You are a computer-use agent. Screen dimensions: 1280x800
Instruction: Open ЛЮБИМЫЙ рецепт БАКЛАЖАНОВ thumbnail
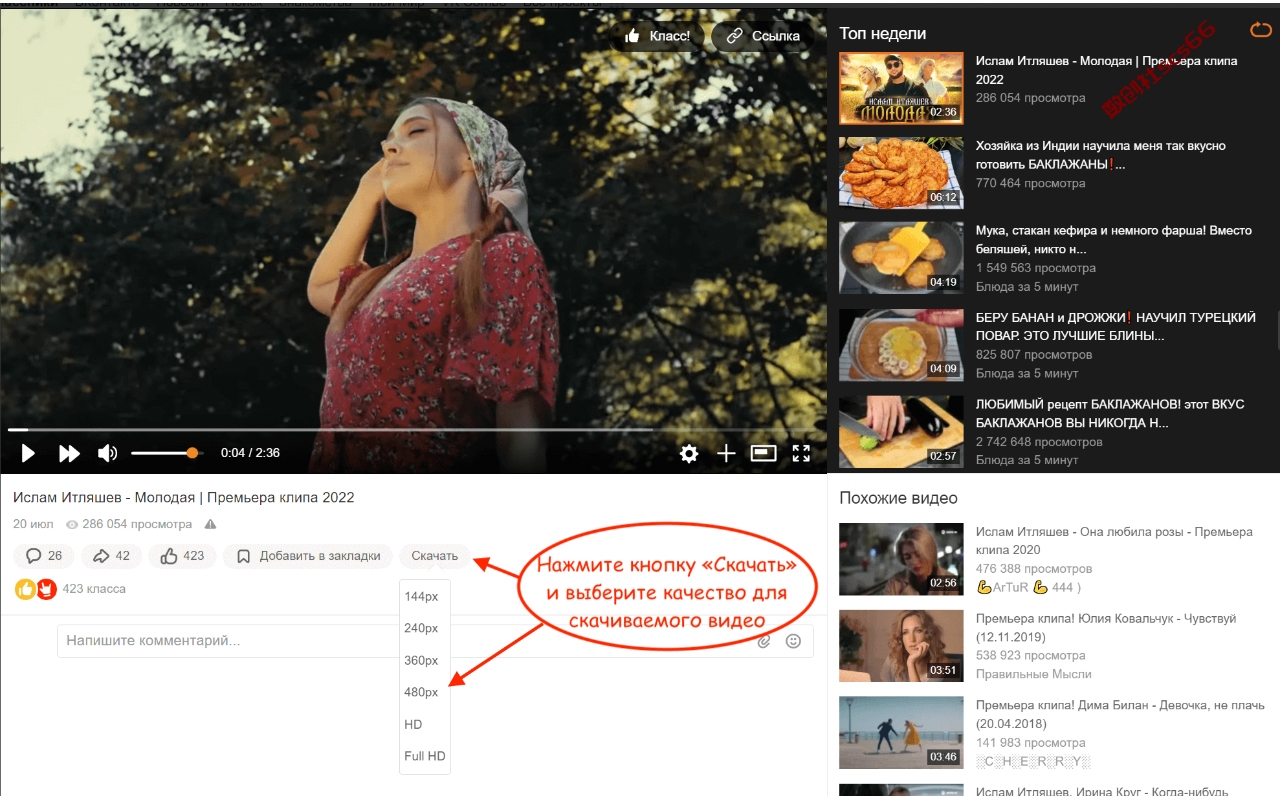901,432
